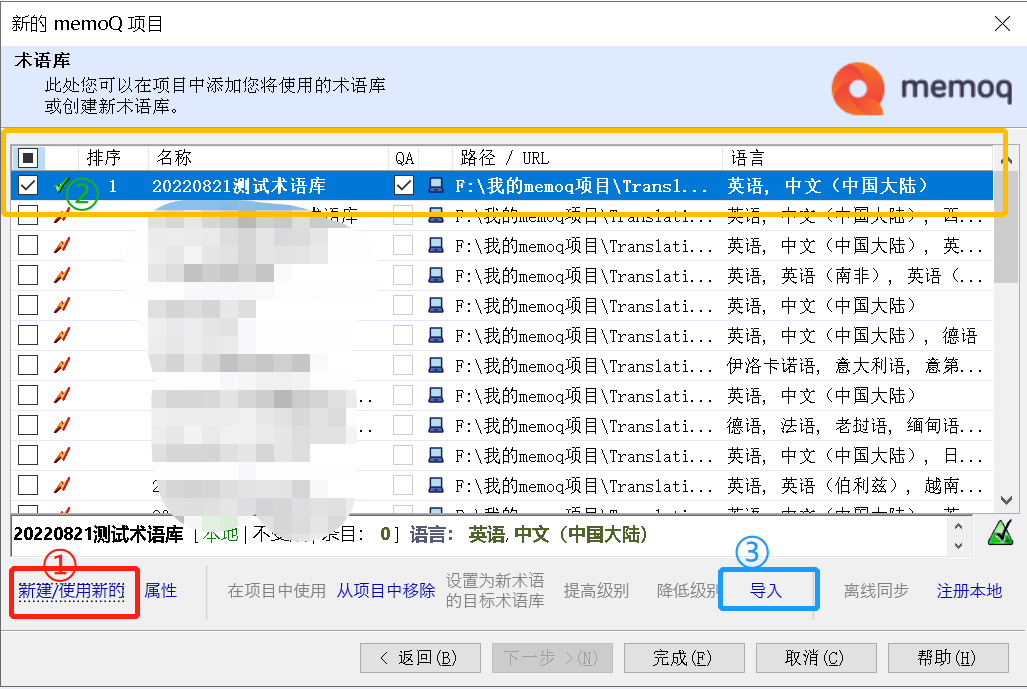Viewport: 1027px width, 689px height.
Task: Click the 离线同步 link
Action: [x=876, y=591]
